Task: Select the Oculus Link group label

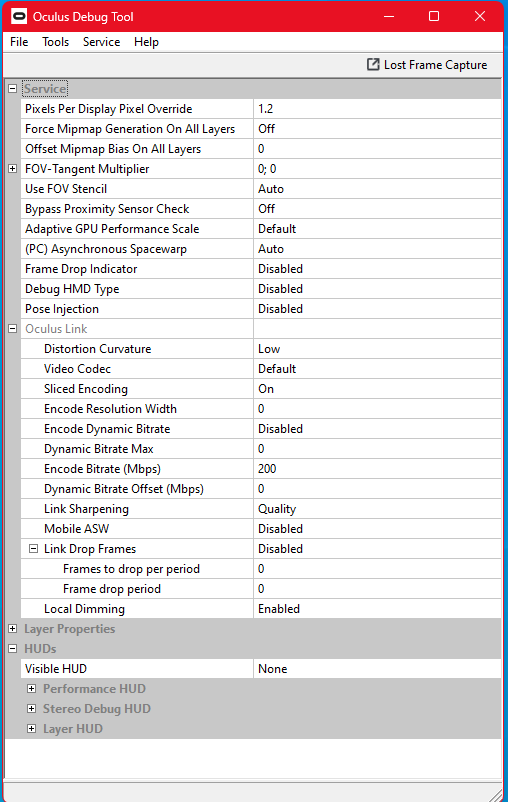Action: pos(56,328)
